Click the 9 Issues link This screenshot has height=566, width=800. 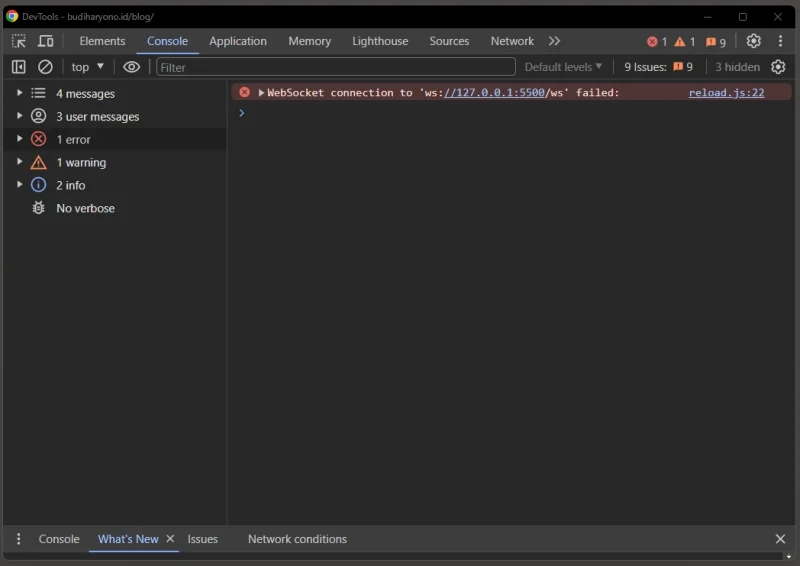tap(659, 67)
